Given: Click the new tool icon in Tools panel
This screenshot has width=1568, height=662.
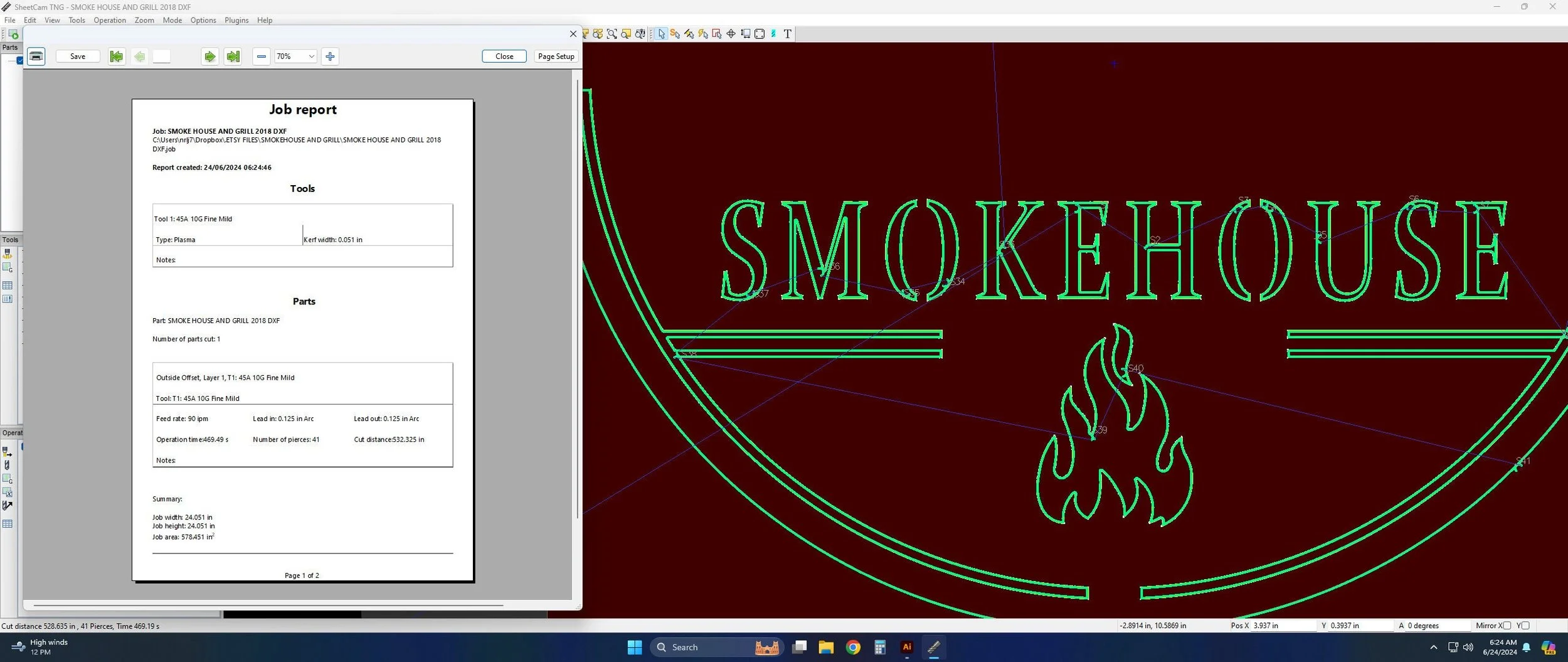Looking at the screenshot, I should [x=8, y=254].
